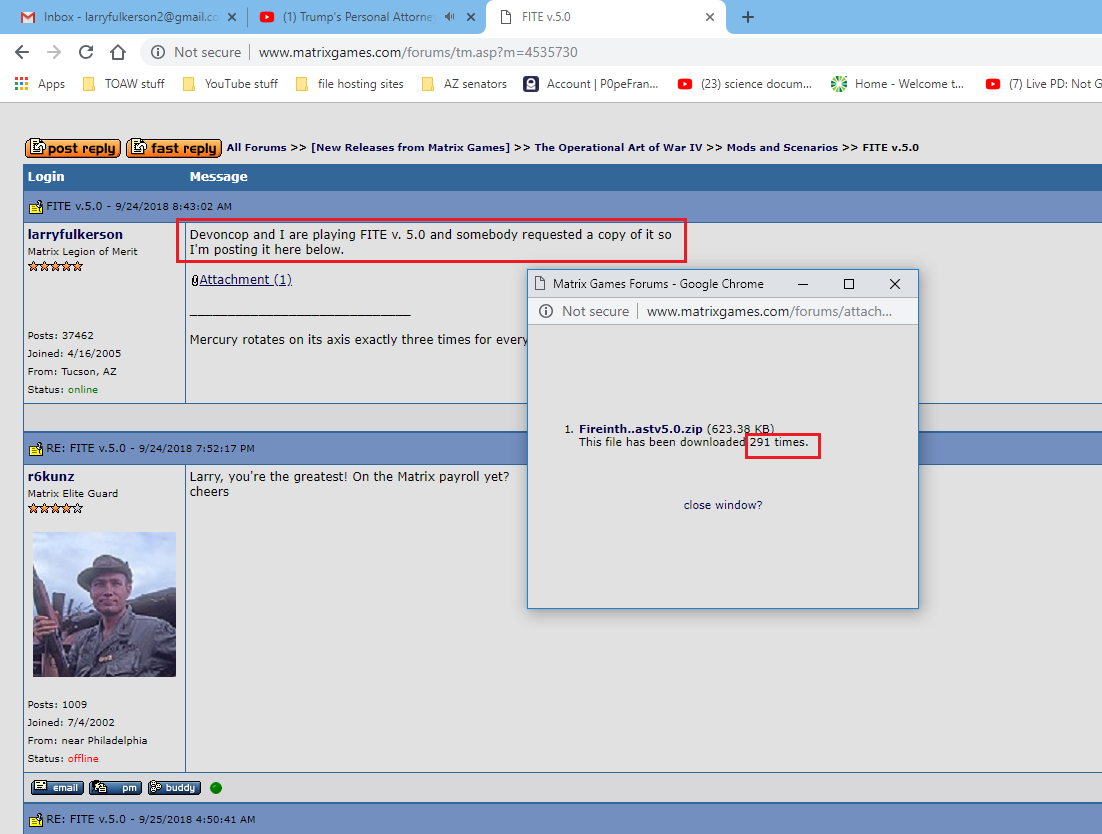
Task: Click the post reply button
Action: coord(73,148)
